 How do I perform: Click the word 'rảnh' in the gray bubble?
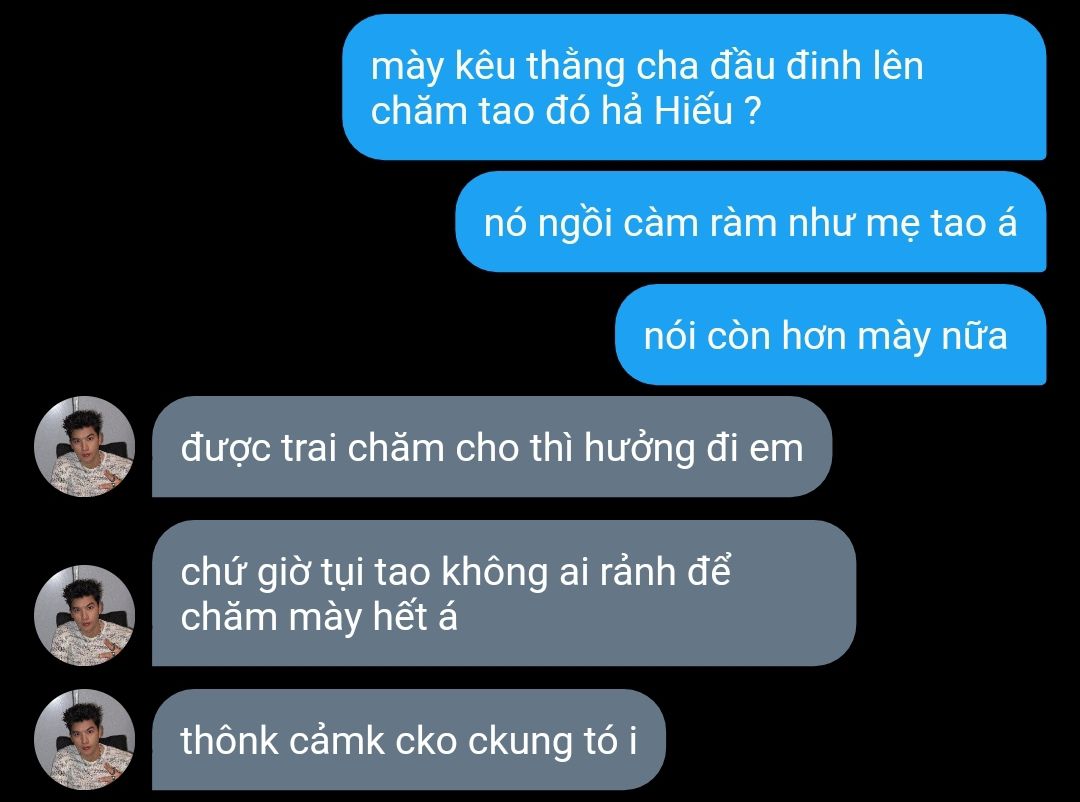point(637,572)
